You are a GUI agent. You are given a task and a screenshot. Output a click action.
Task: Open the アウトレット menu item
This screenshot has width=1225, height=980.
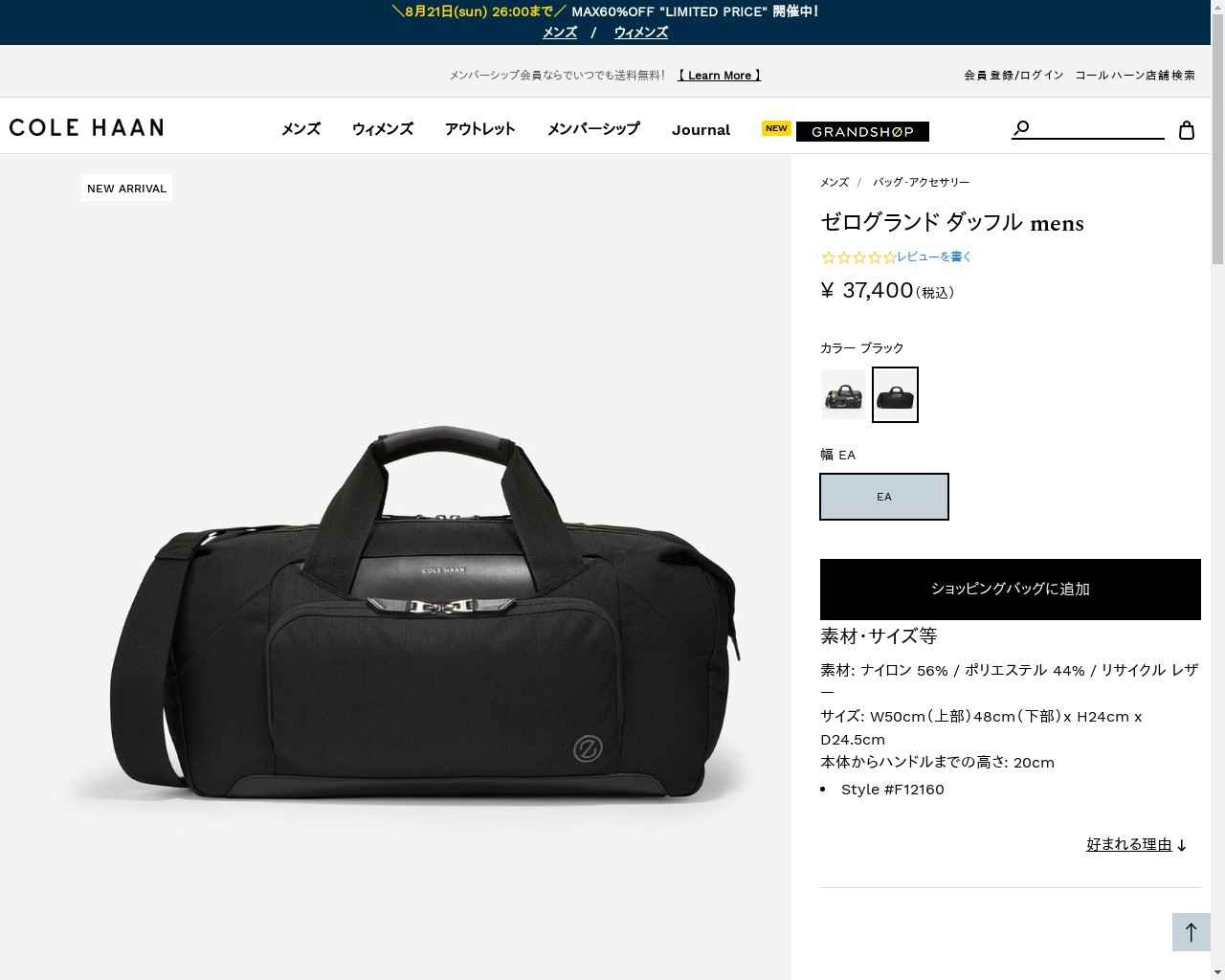click(479, 129)
